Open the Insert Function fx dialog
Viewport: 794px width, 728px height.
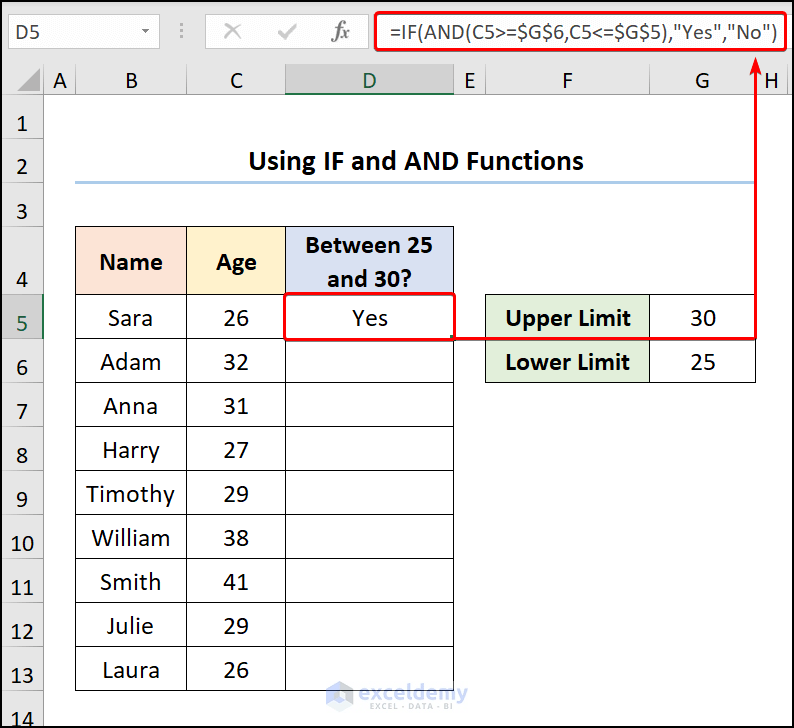[x=340, y=31]
